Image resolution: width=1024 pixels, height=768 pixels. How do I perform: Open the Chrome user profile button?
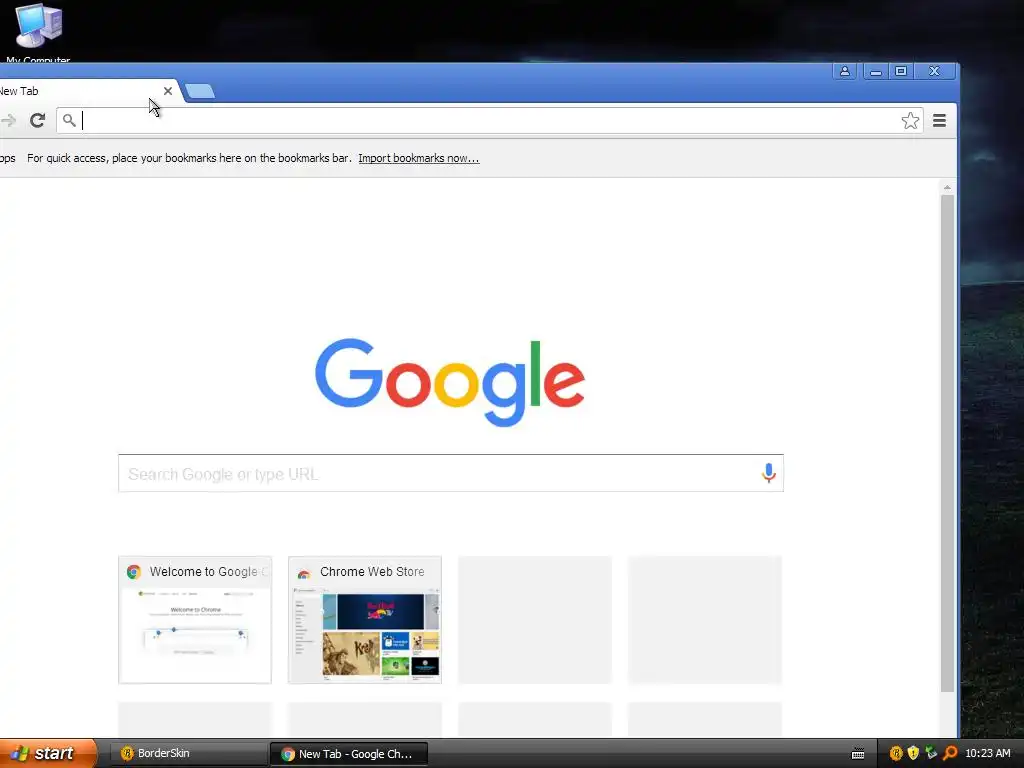(844, 71)
